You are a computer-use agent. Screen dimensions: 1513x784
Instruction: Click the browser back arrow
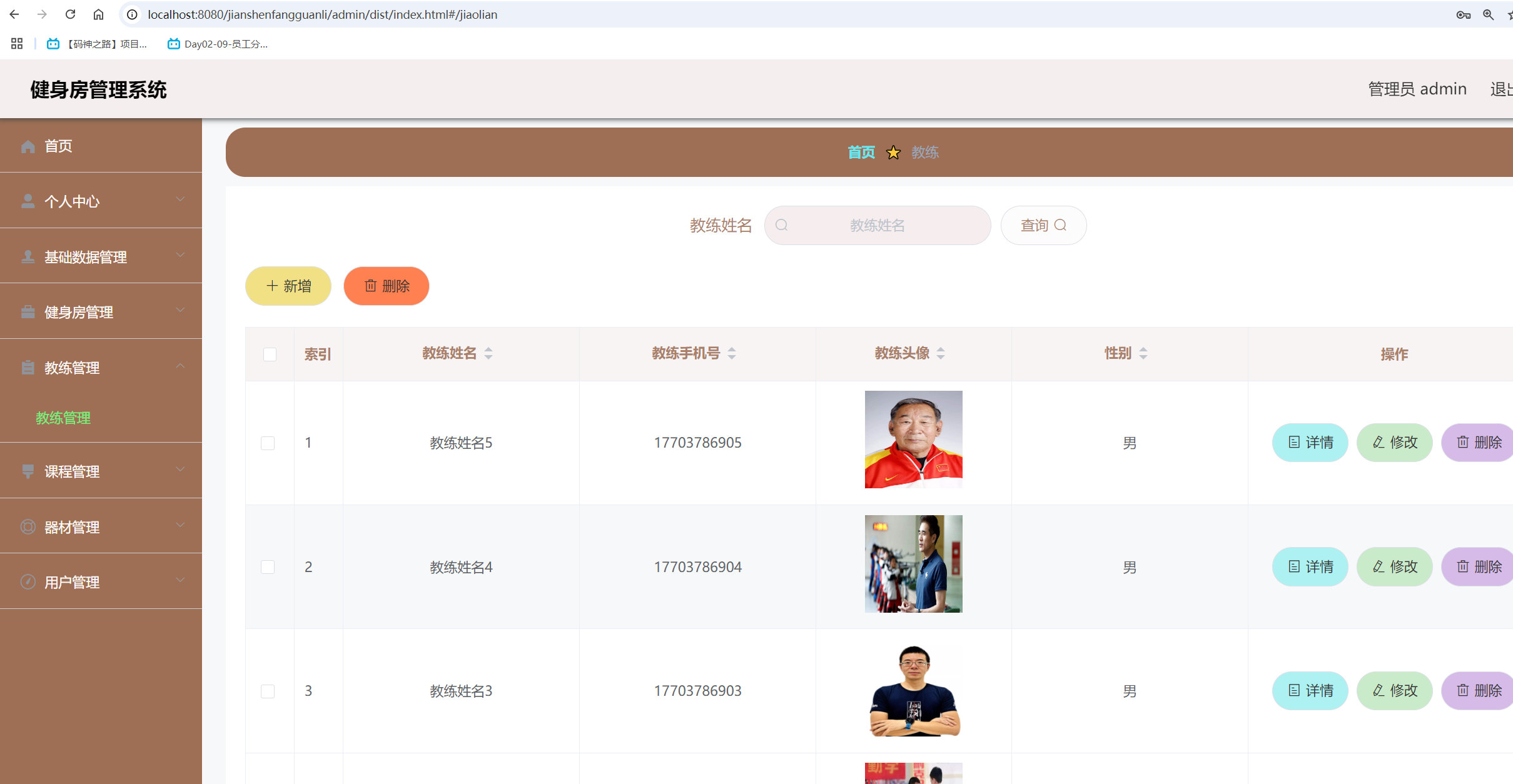click(14, 14)
